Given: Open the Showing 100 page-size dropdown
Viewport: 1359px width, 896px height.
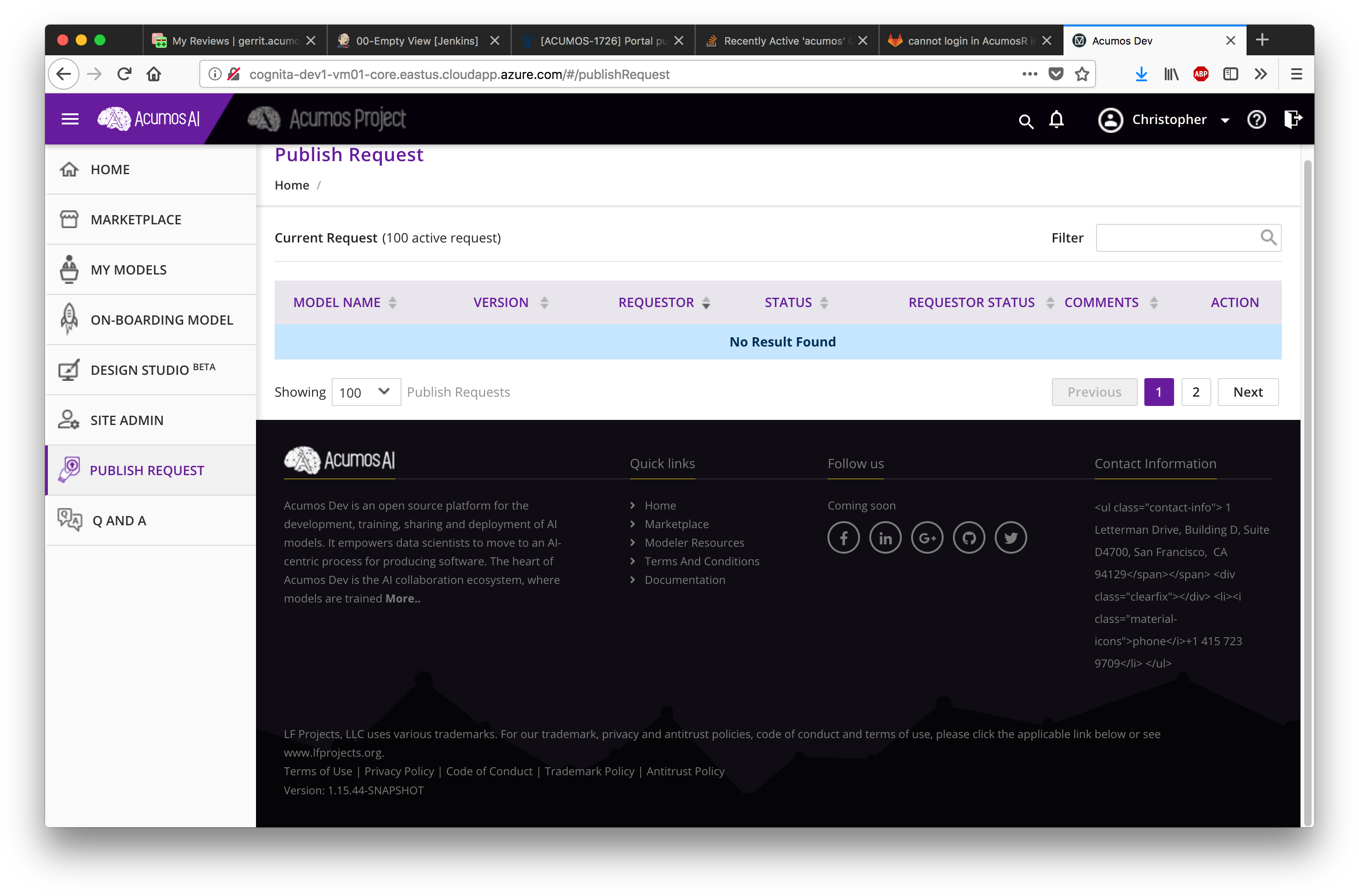Looking at the screenshot, I should [366, 392].
